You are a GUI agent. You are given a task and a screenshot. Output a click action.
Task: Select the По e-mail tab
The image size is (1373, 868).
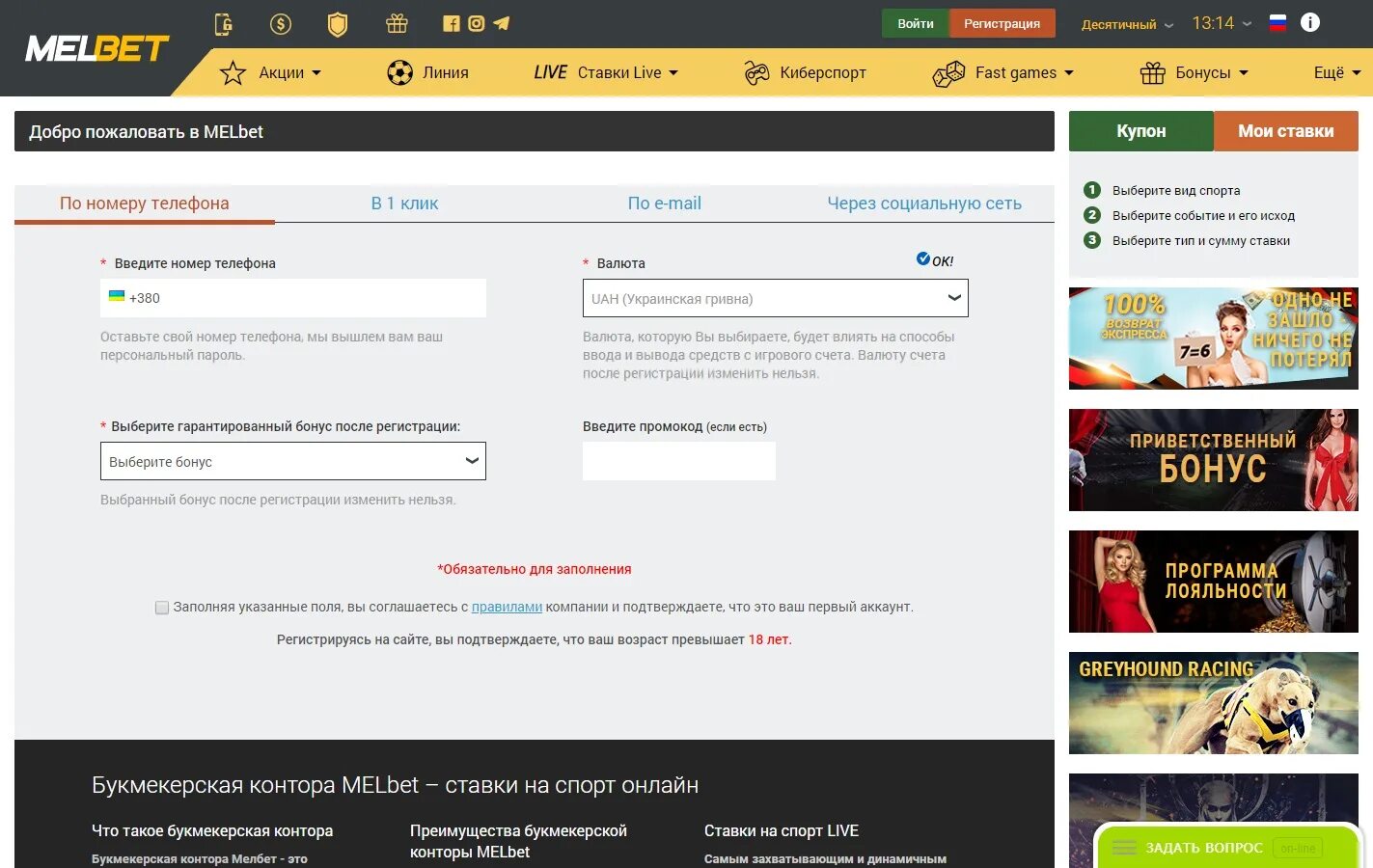click(665, 203)
